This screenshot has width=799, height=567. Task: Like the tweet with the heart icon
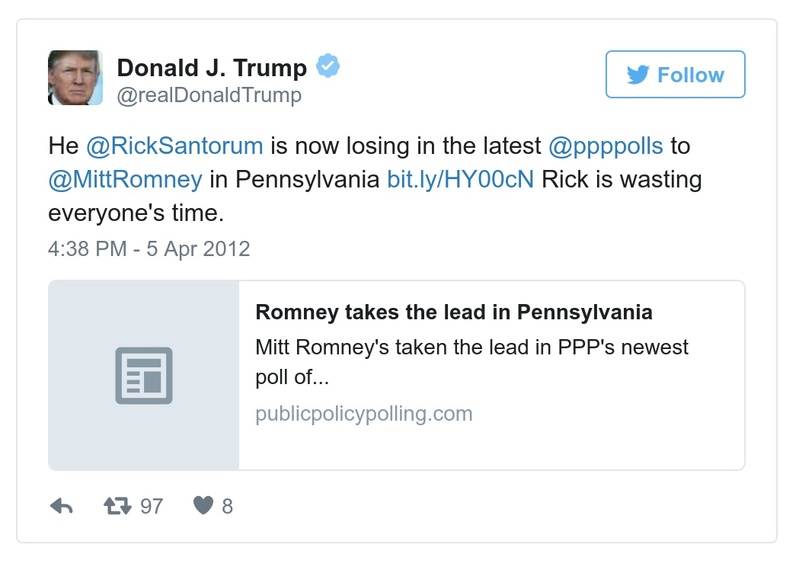(203, 507)
